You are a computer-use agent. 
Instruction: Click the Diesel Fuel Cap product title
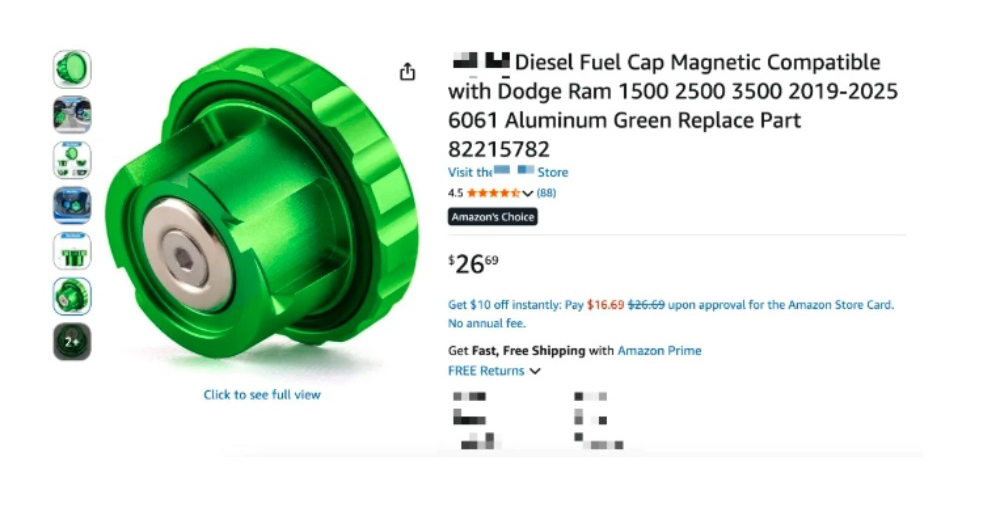pos(673,105)
